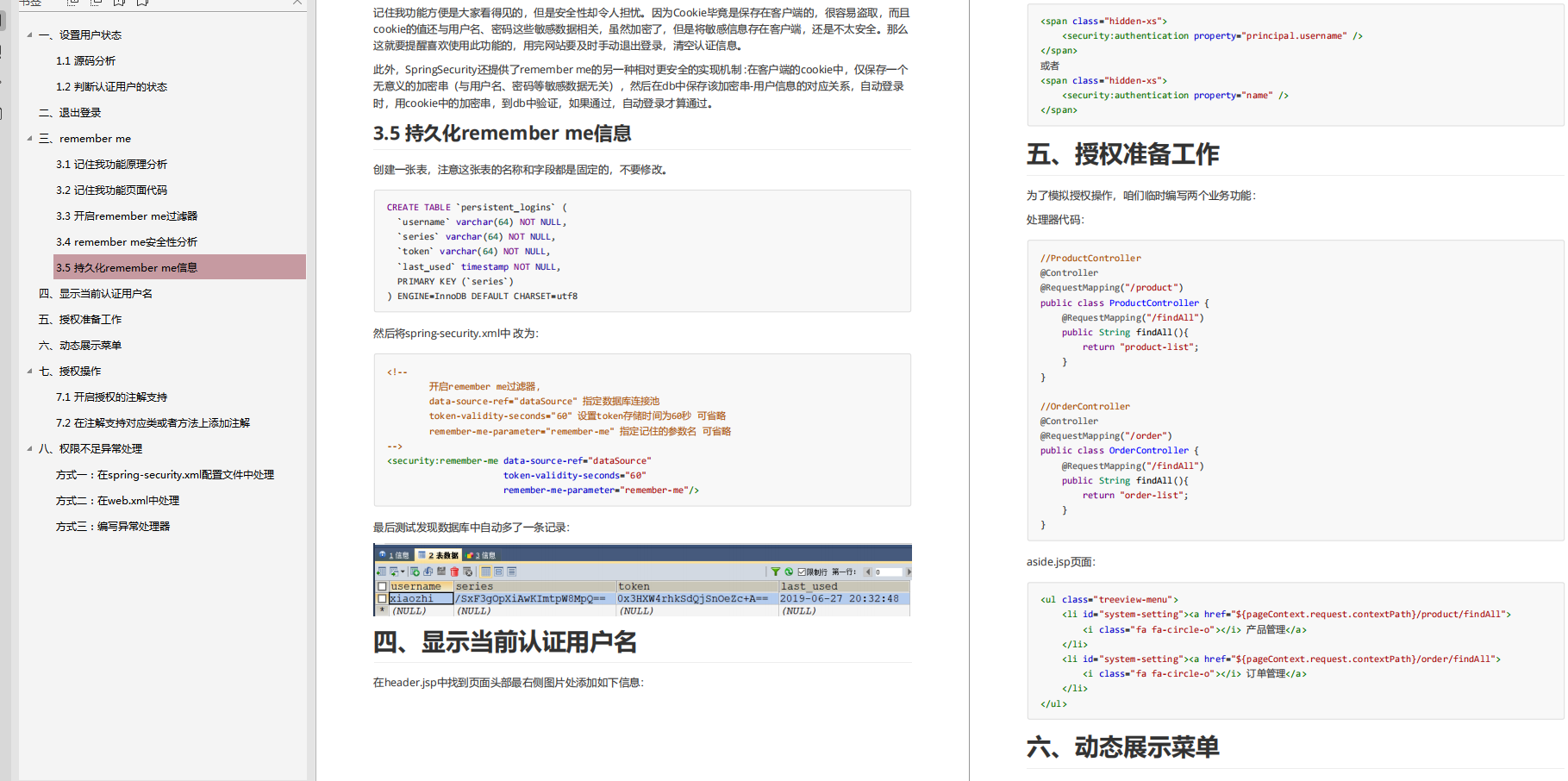Click red delete-row icon in database toolbar
Screen dimensions: 1568x781
[x=454, y=572]
